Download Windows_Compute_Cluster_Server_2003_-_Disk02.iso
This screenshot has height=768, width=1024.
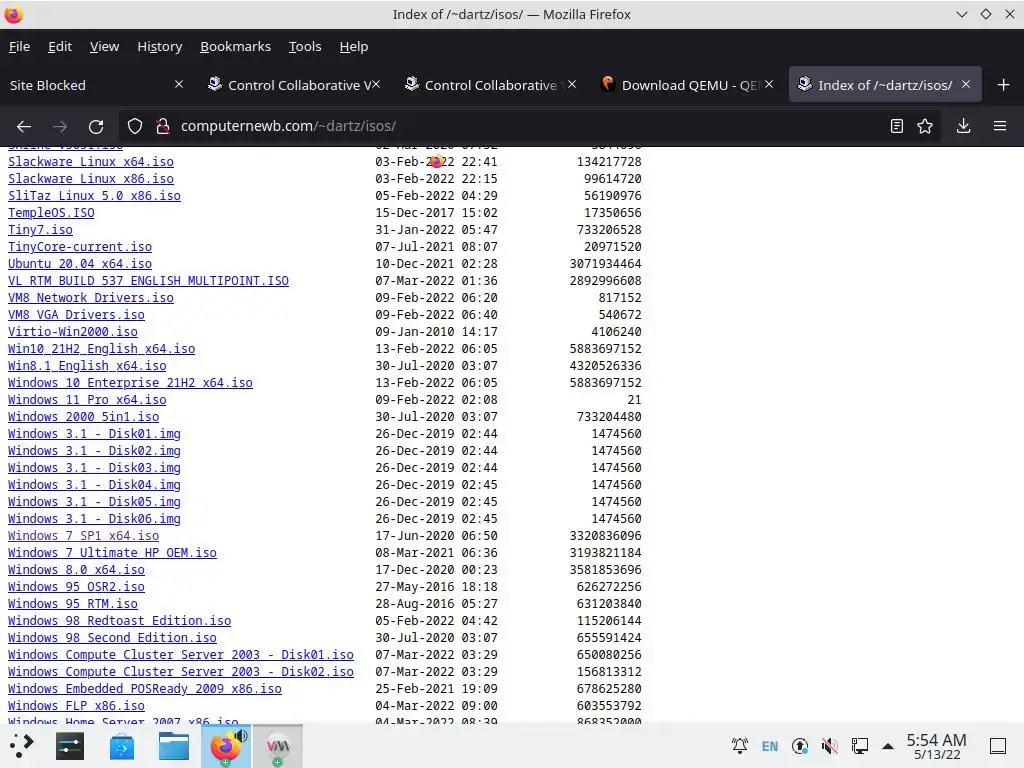click(x=181, y=671)
